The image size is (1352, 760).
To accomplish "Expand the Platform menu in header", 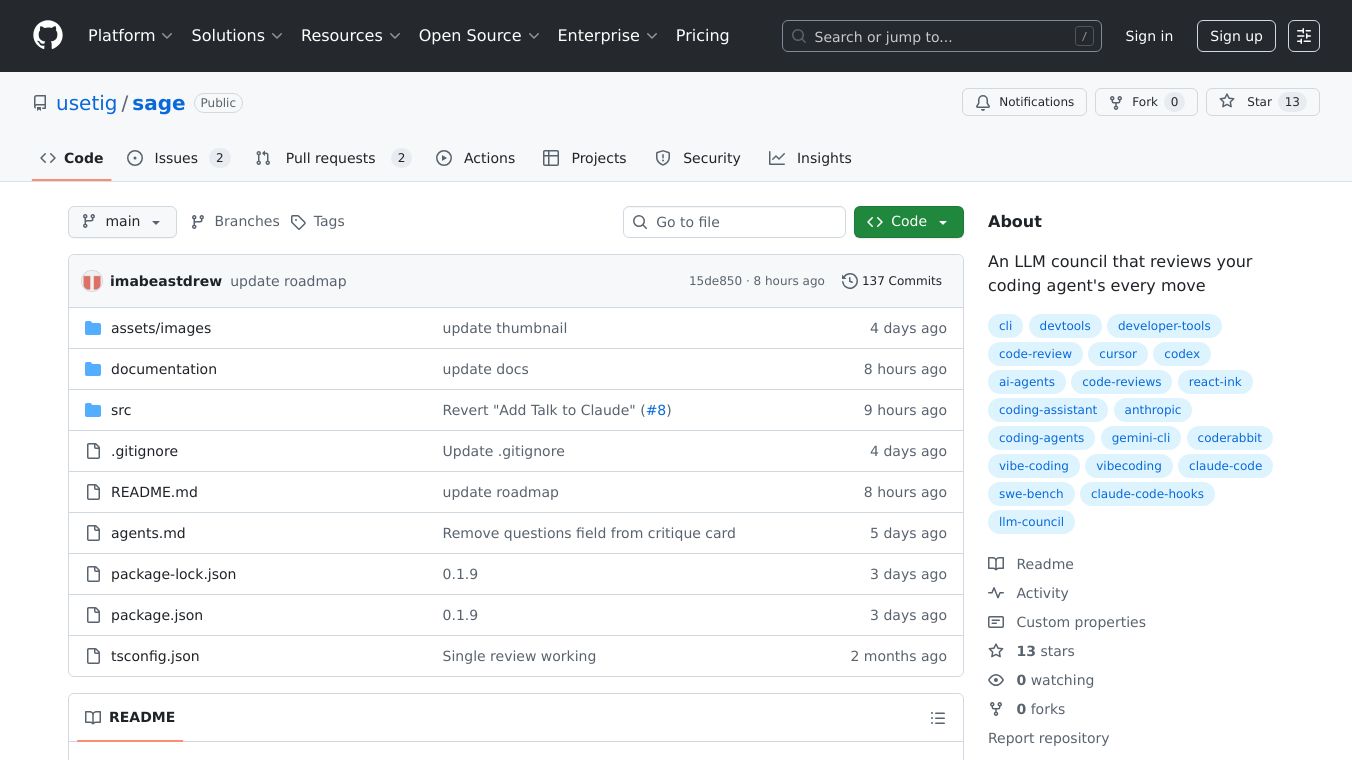I will click(130, 36).
